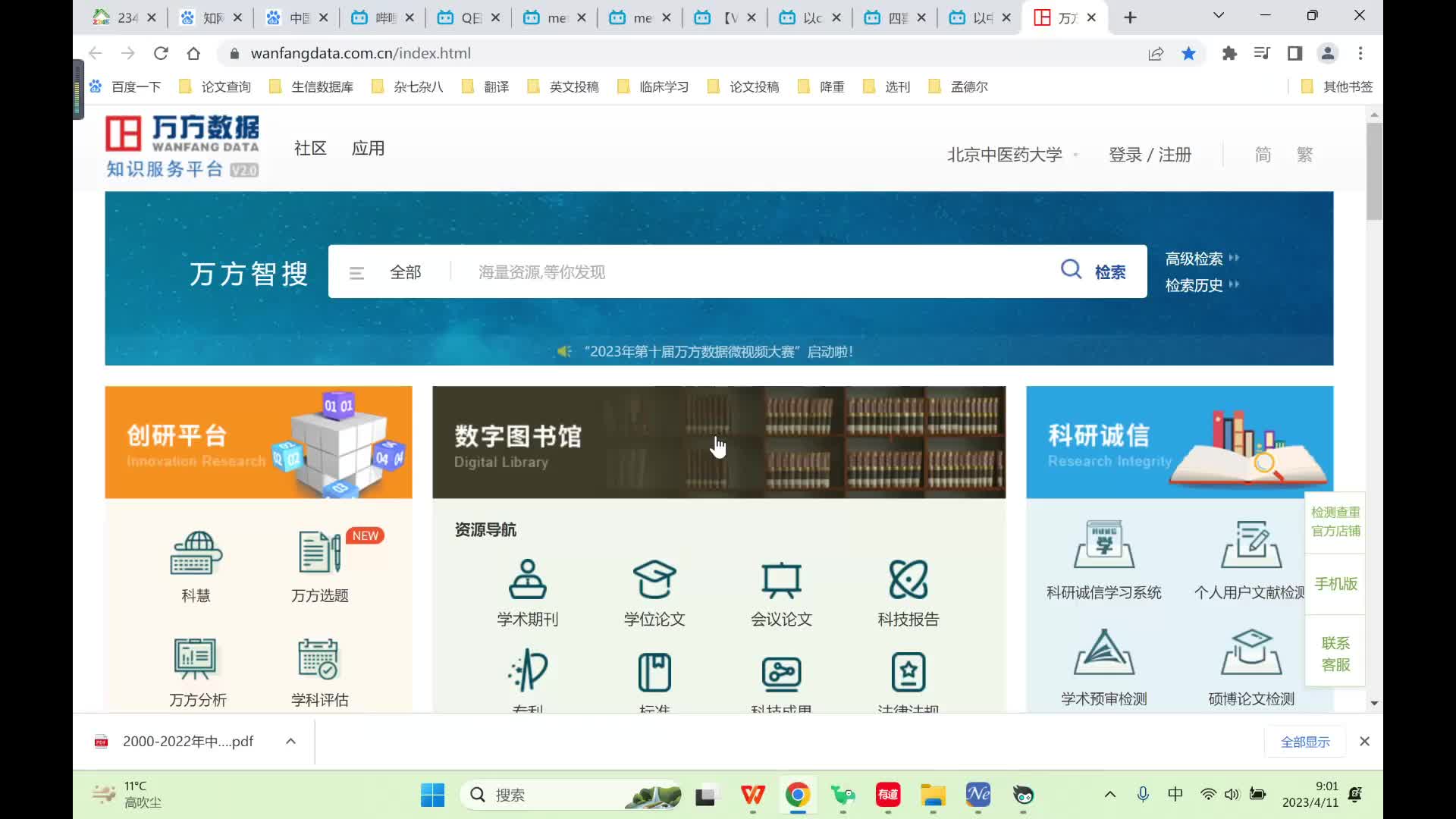Close the downloads bar
This screenshot has height=819, width=1456.
click(x=1364, y=741)
